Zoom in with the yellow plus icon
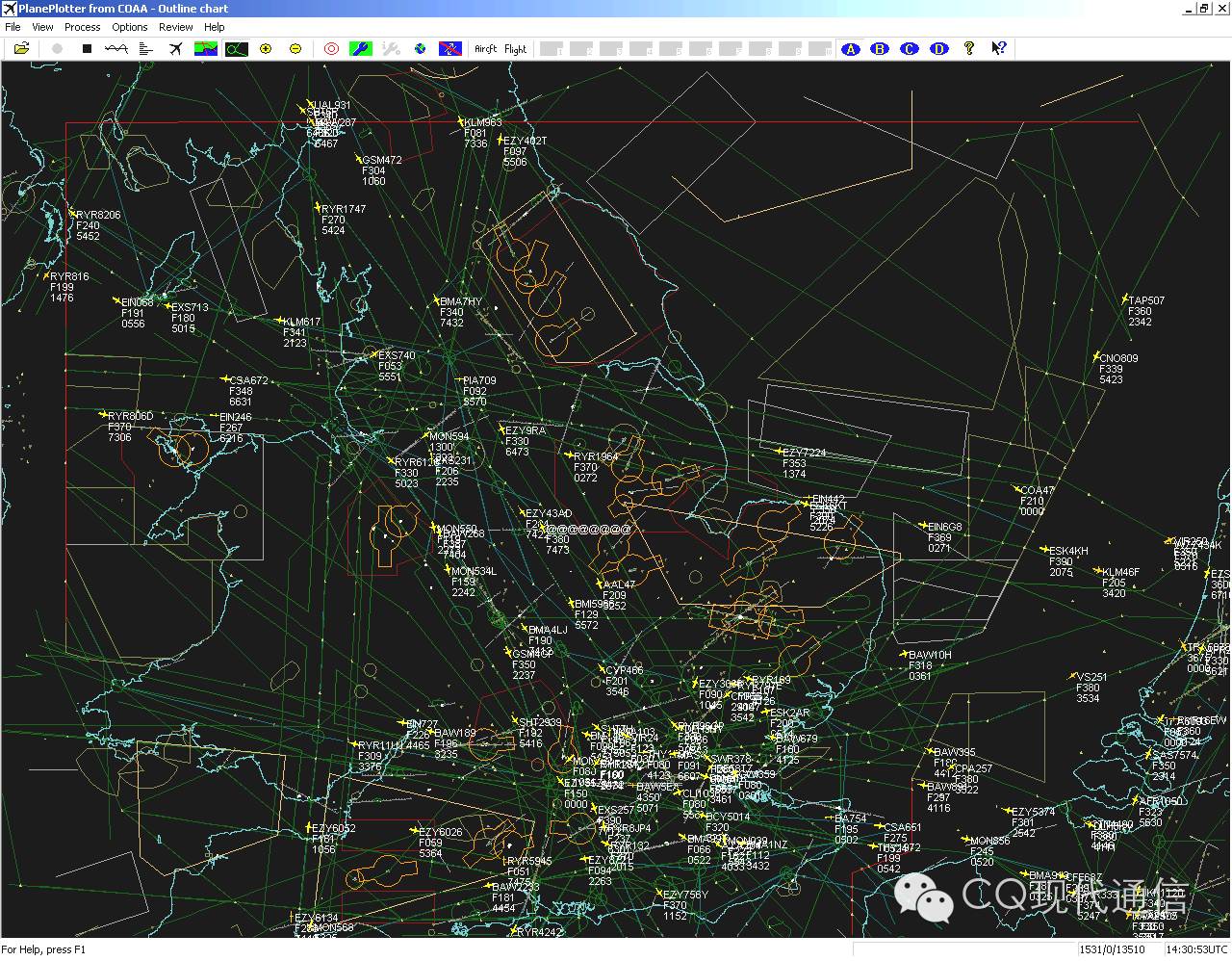 pyautogui.click(x=266, y=48)
